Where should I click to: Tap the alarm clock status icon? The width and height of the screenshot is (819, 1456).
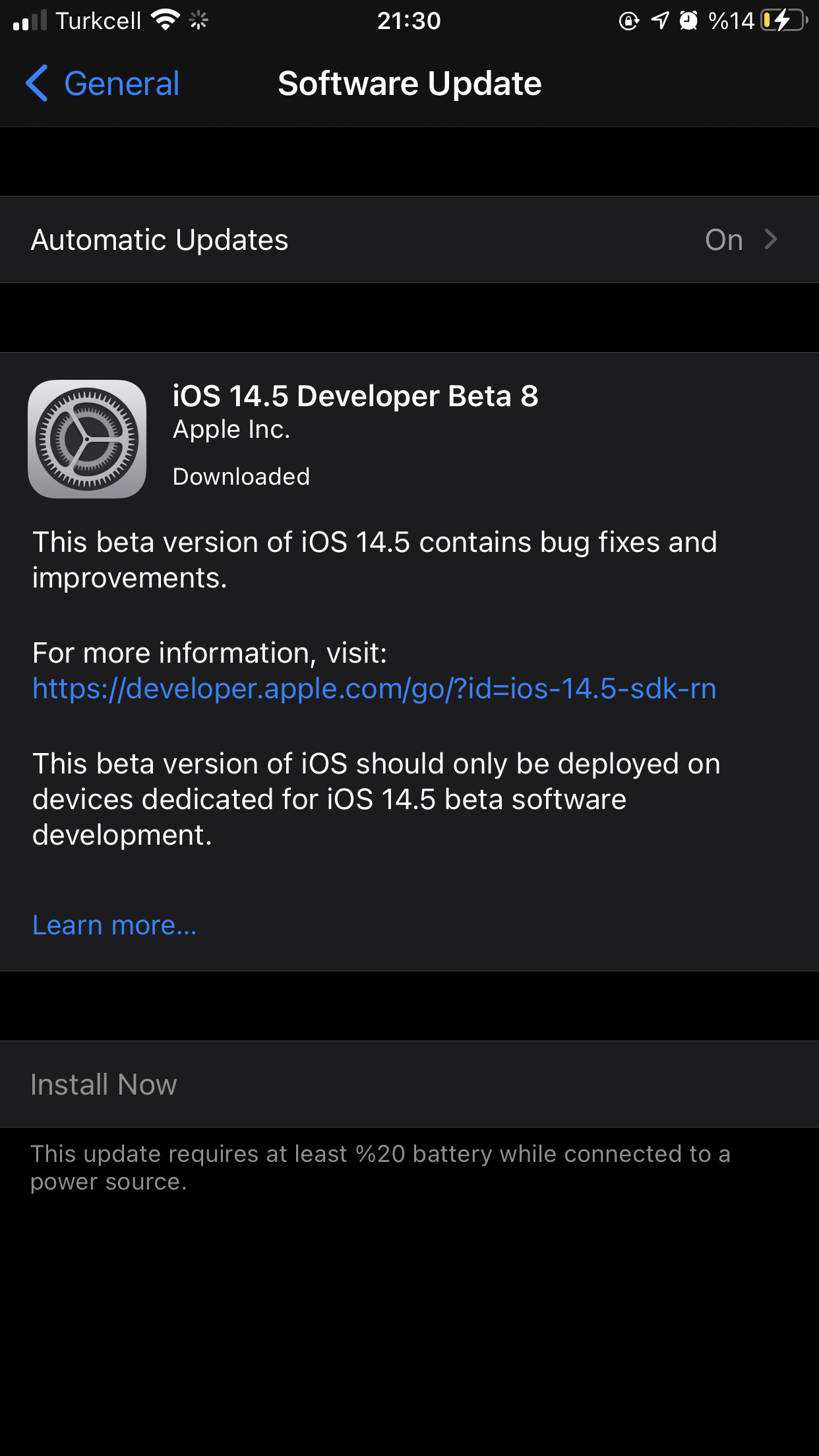click(688, 20)
